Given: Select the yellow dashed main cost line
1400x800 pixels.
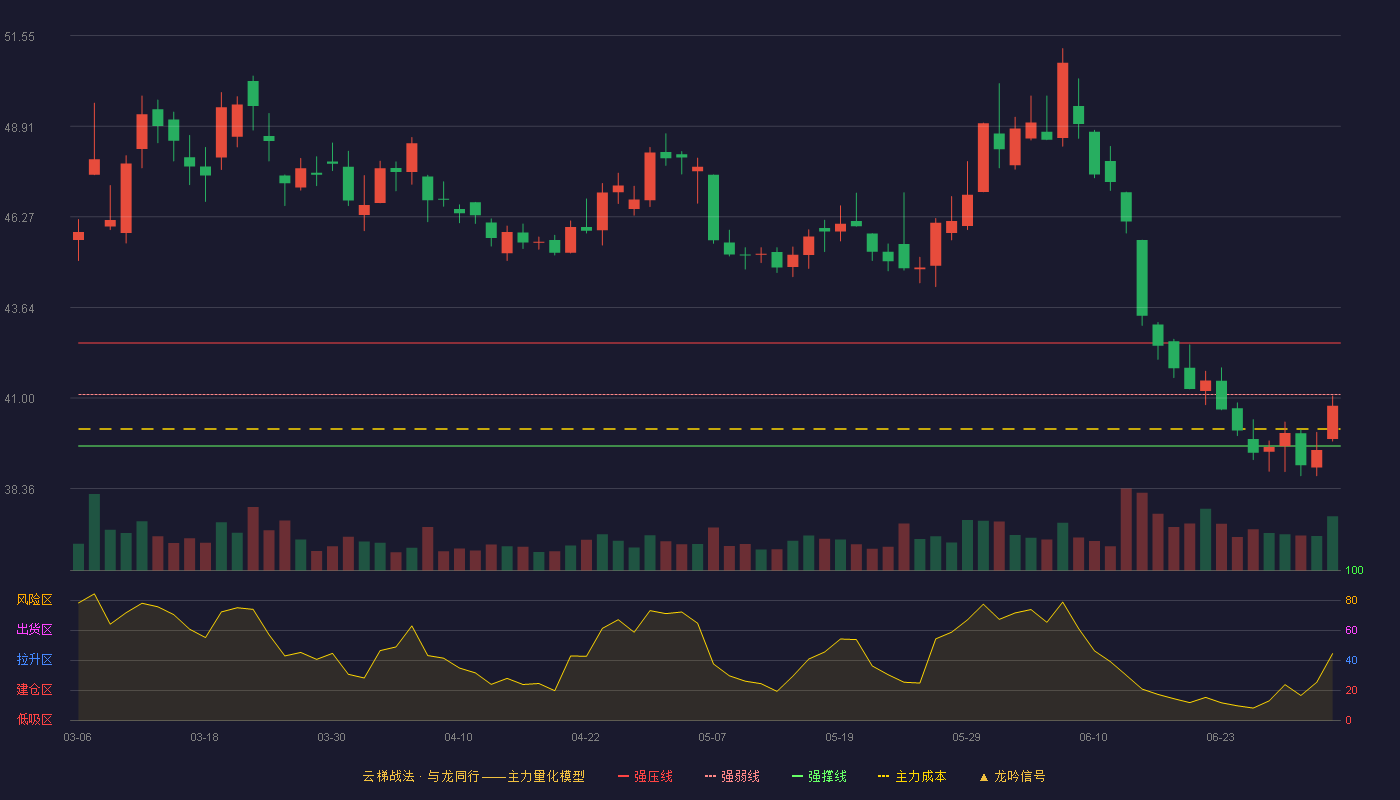Looking at the screenshot, I should coord(709,429).
